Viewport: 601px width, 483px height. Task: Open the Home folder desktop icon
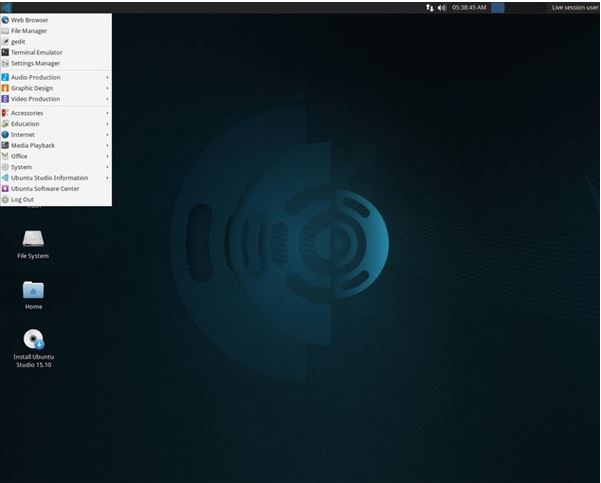click(33, 290)
